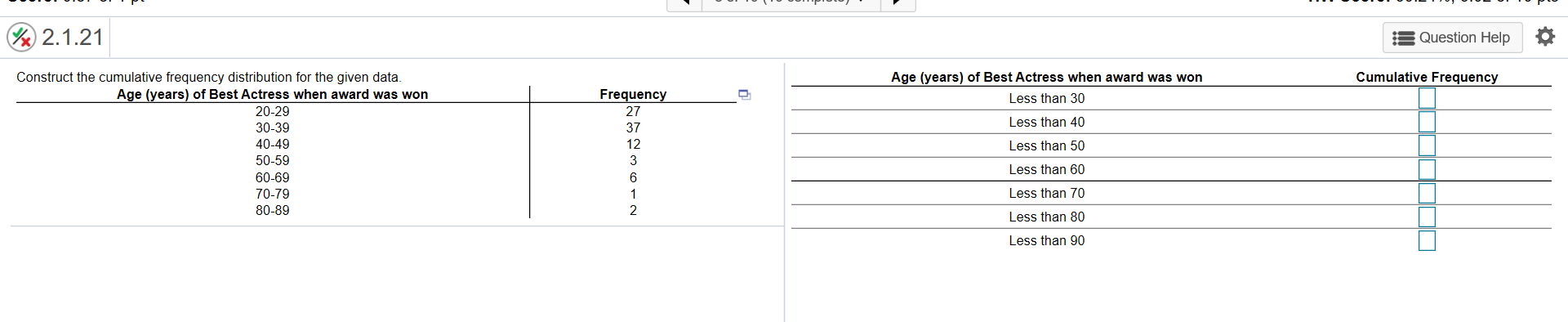Click the Less than 60 answer box
Screen dimensions: 1568x322
tap(1427, 169)
